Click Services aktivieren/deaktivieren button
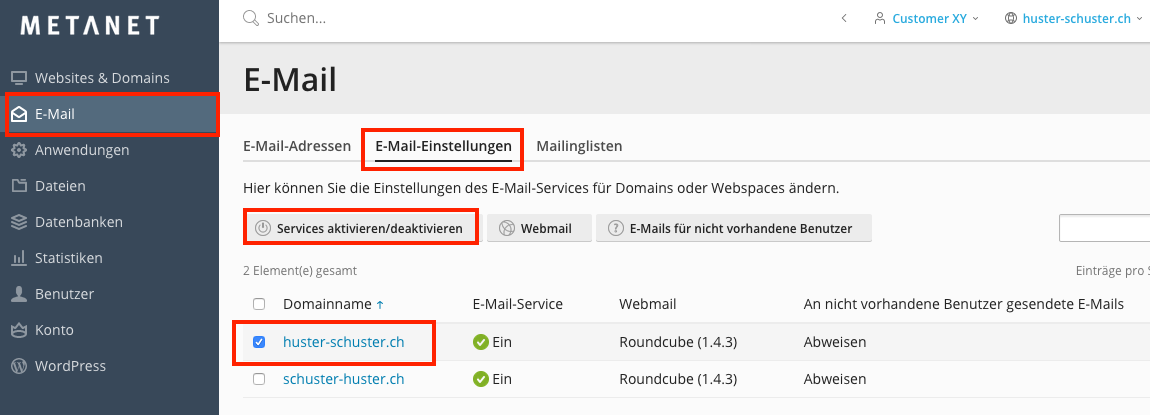Viewport: 1150px width, 415px height. coord(361,228)
